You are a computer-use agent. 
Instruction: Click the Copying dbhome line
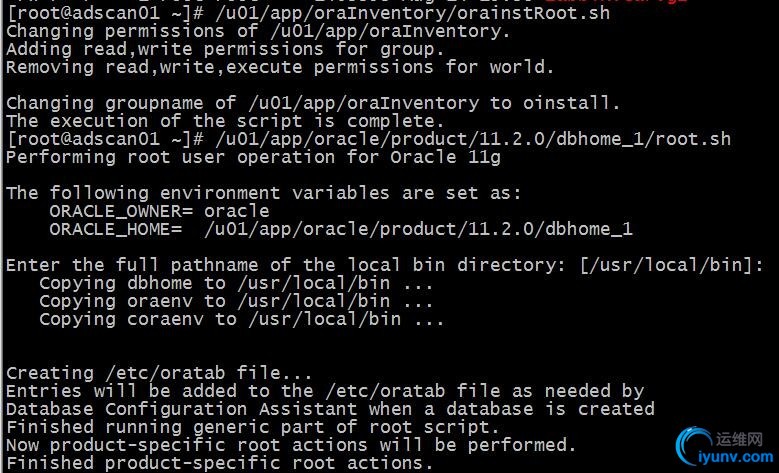236,283
